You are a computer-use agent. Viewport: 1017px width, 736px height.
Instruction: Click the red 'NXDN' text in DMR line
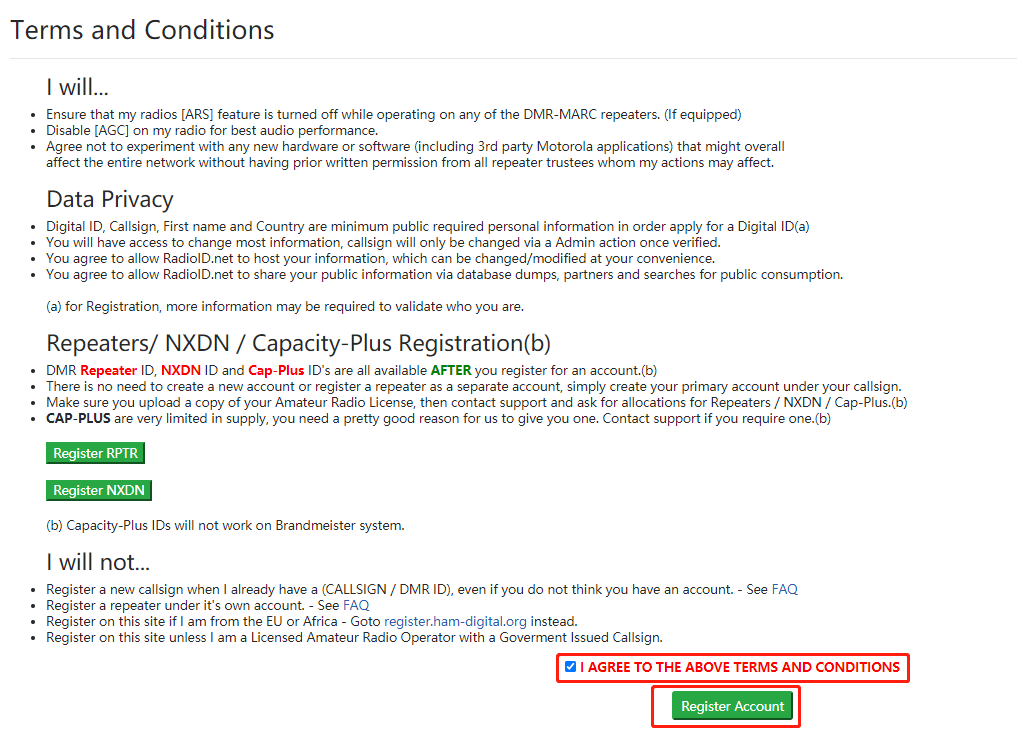pos(181,371)
